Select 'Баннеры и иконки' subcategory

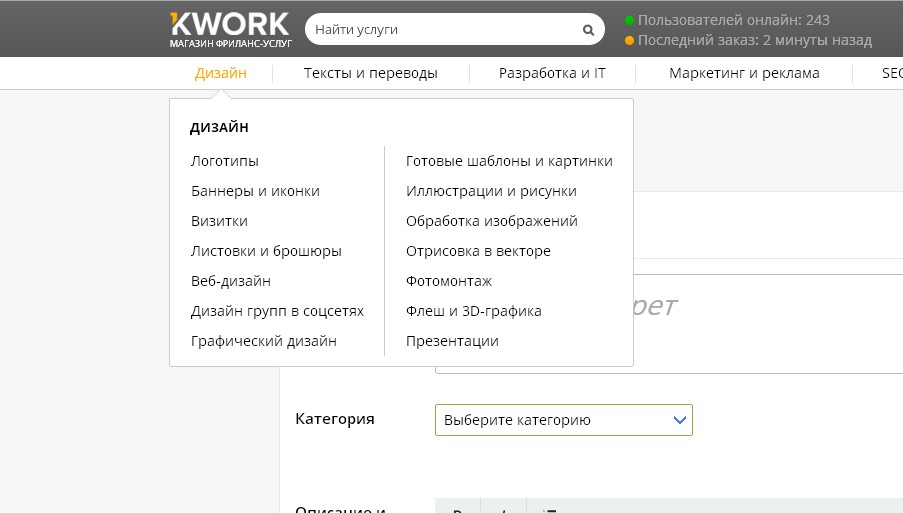coord(255,191)
